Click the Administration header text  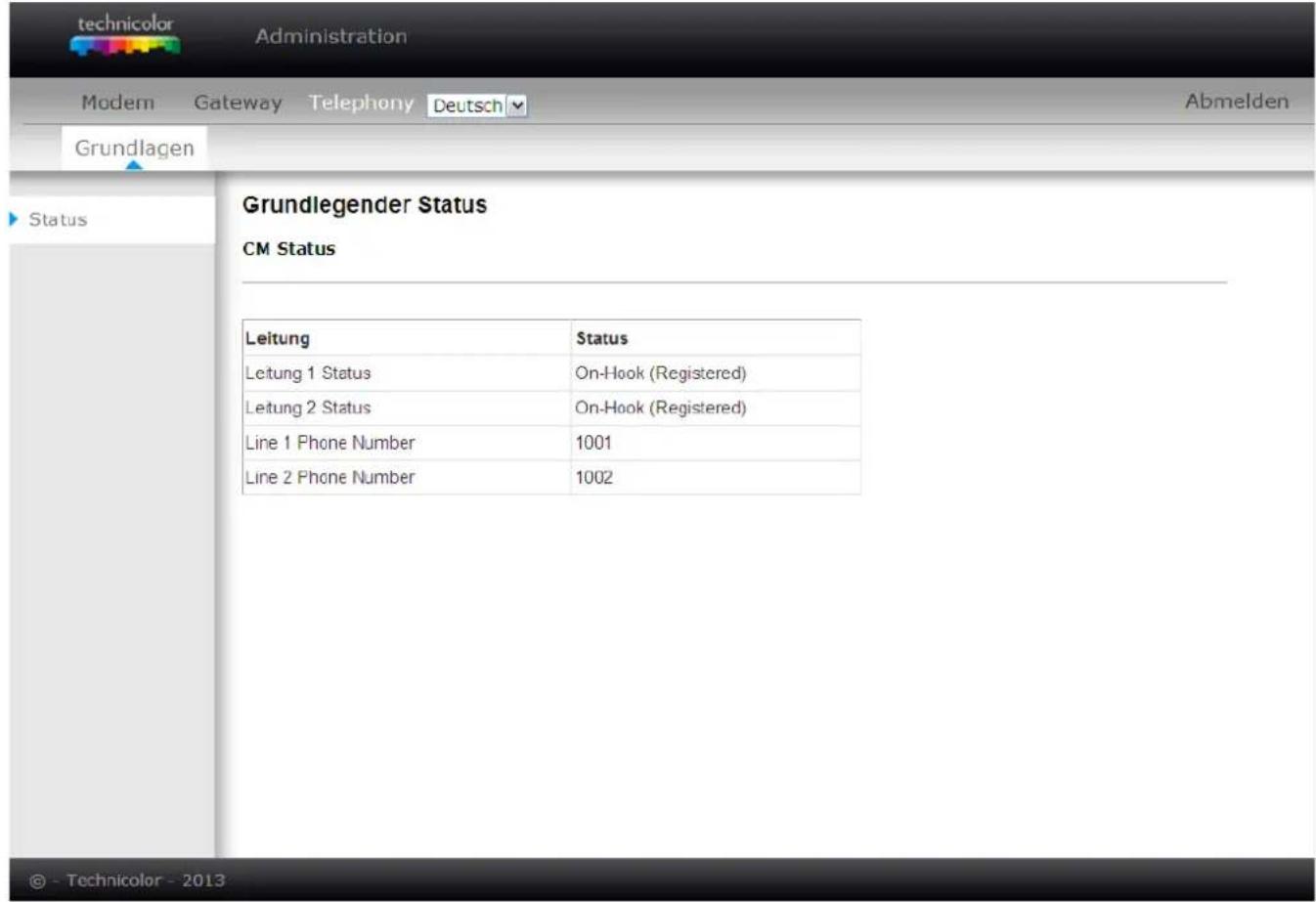pyautogui.click(x=330, y=36)
